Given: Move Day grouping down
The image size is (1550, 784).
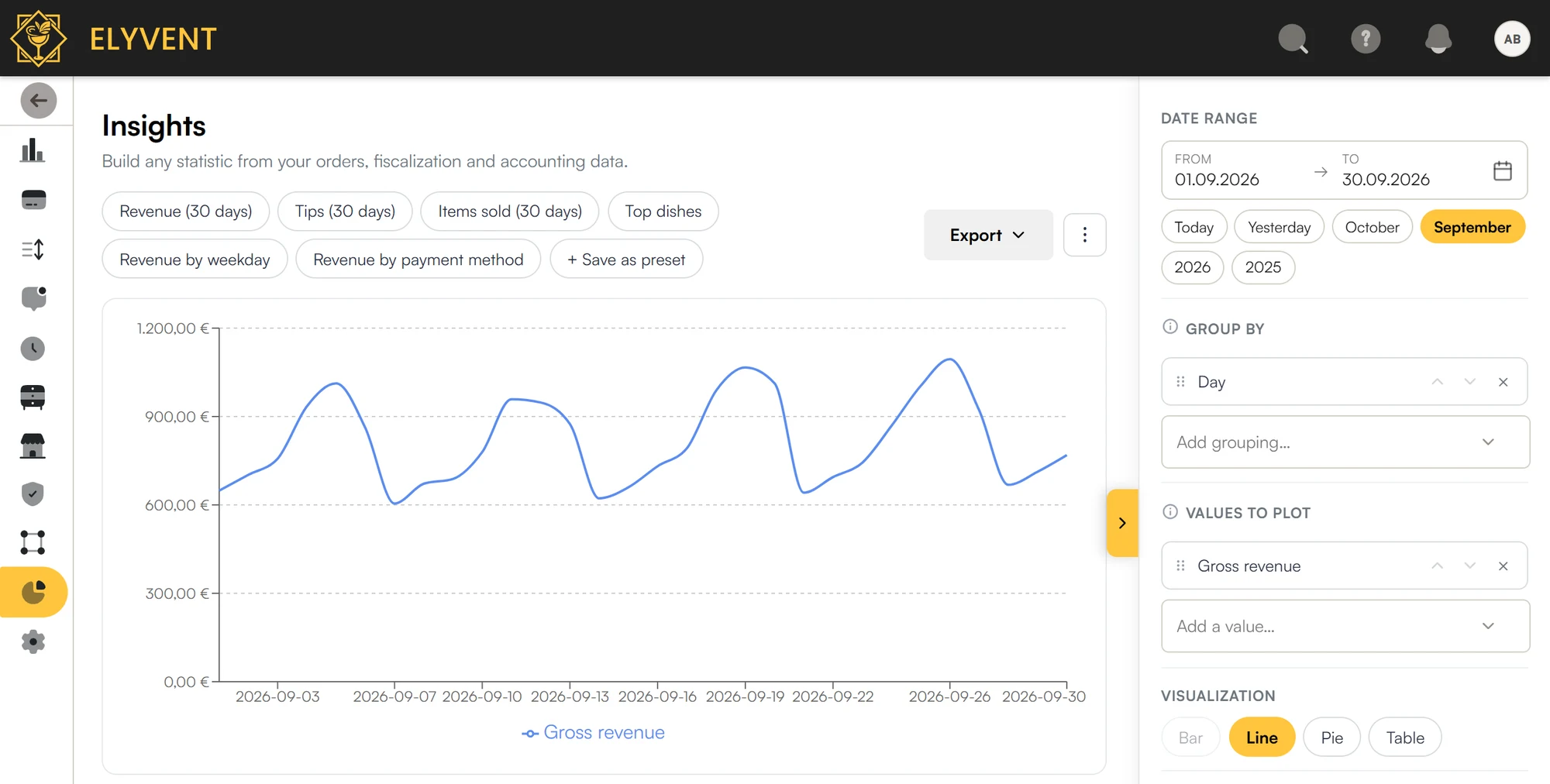Looking at the screenshot, I should coord(1469,382).
